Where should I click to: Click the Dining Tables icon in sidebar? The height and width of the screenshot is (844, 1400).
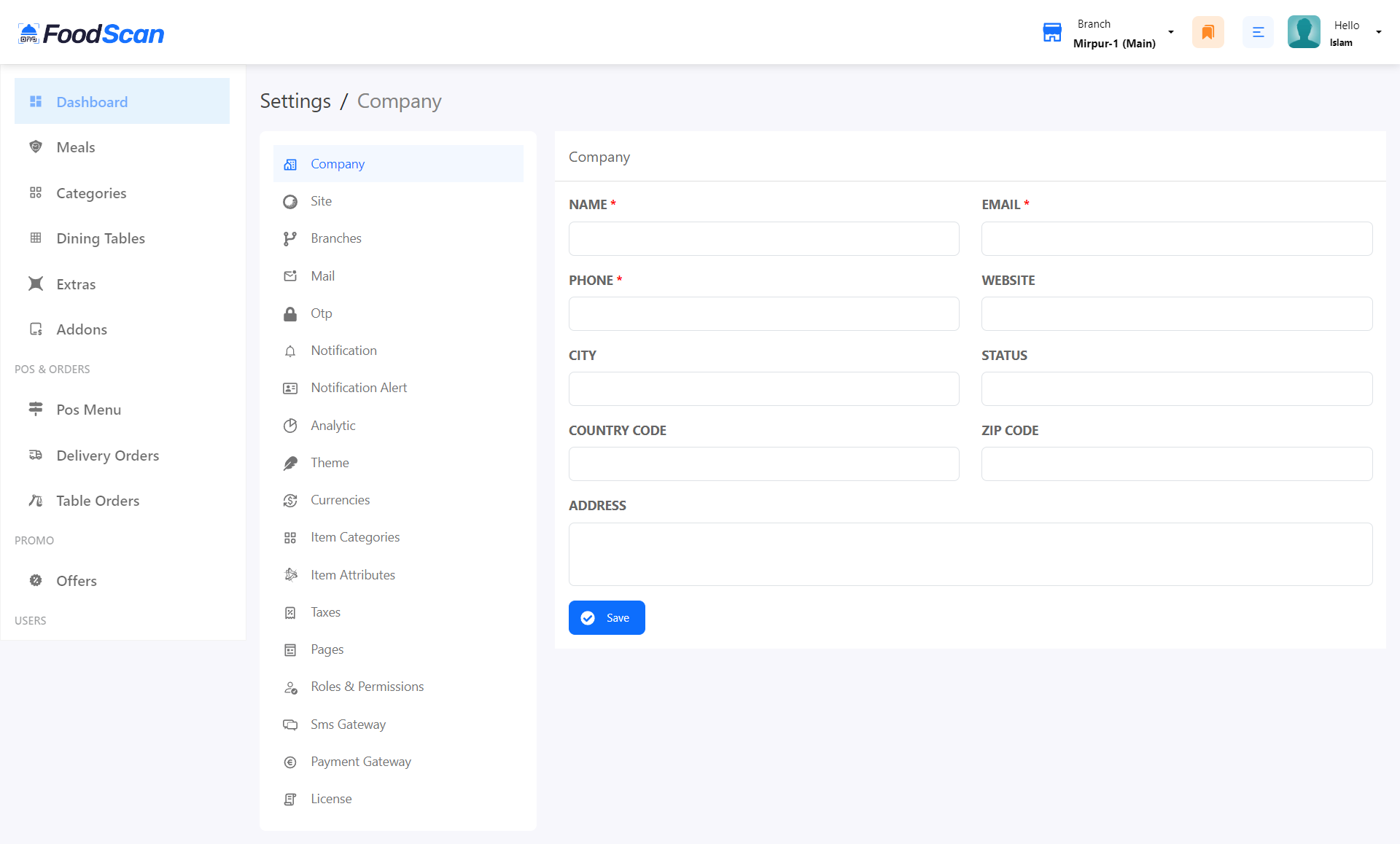point(36,238)
